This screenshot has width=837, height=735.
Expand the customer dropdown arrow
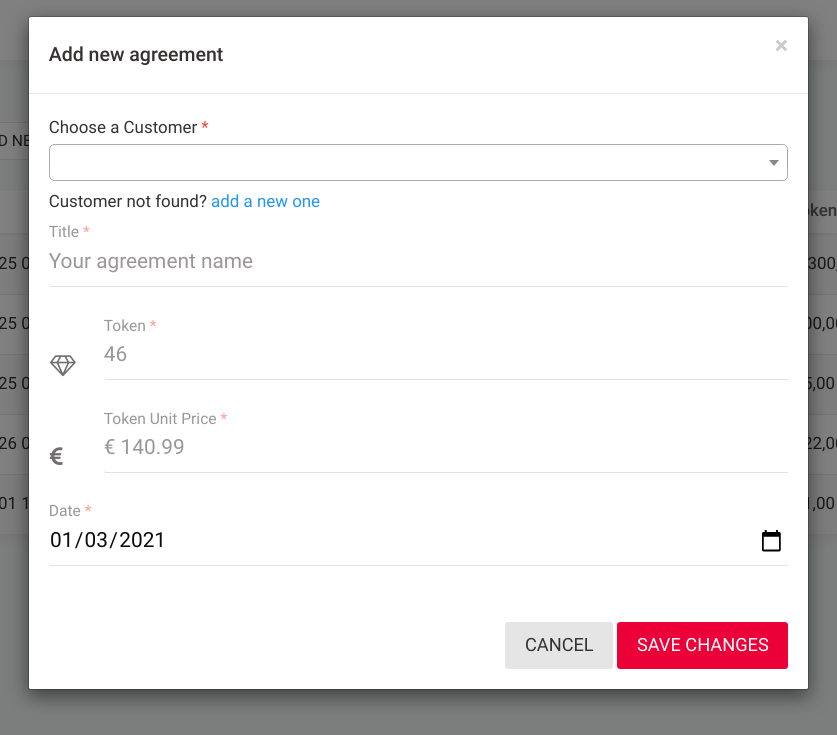(773, 163)
